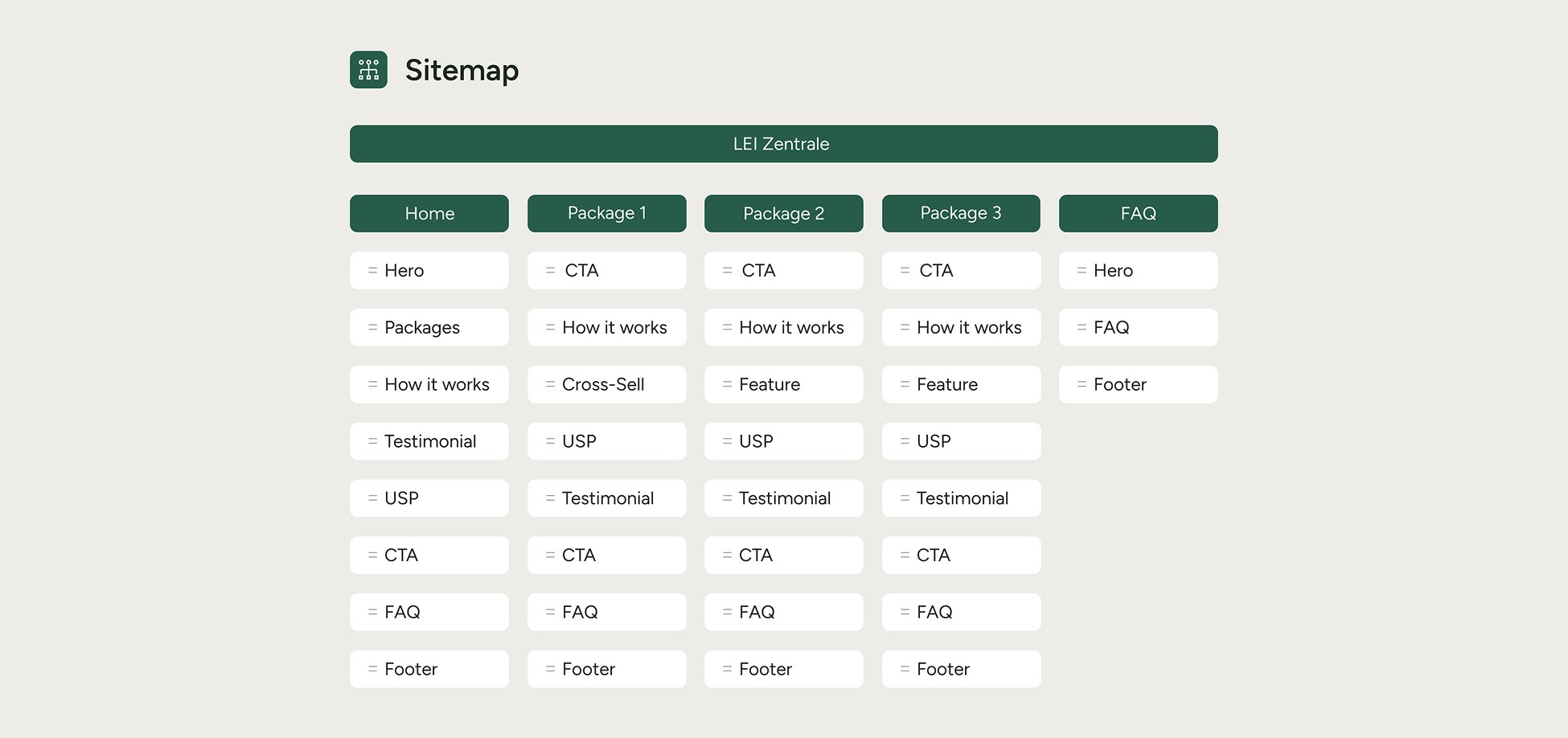Select lower CTA block in Package 3
The height and width of the screenshot is (738, 1568).
click(x=961, y=555)
